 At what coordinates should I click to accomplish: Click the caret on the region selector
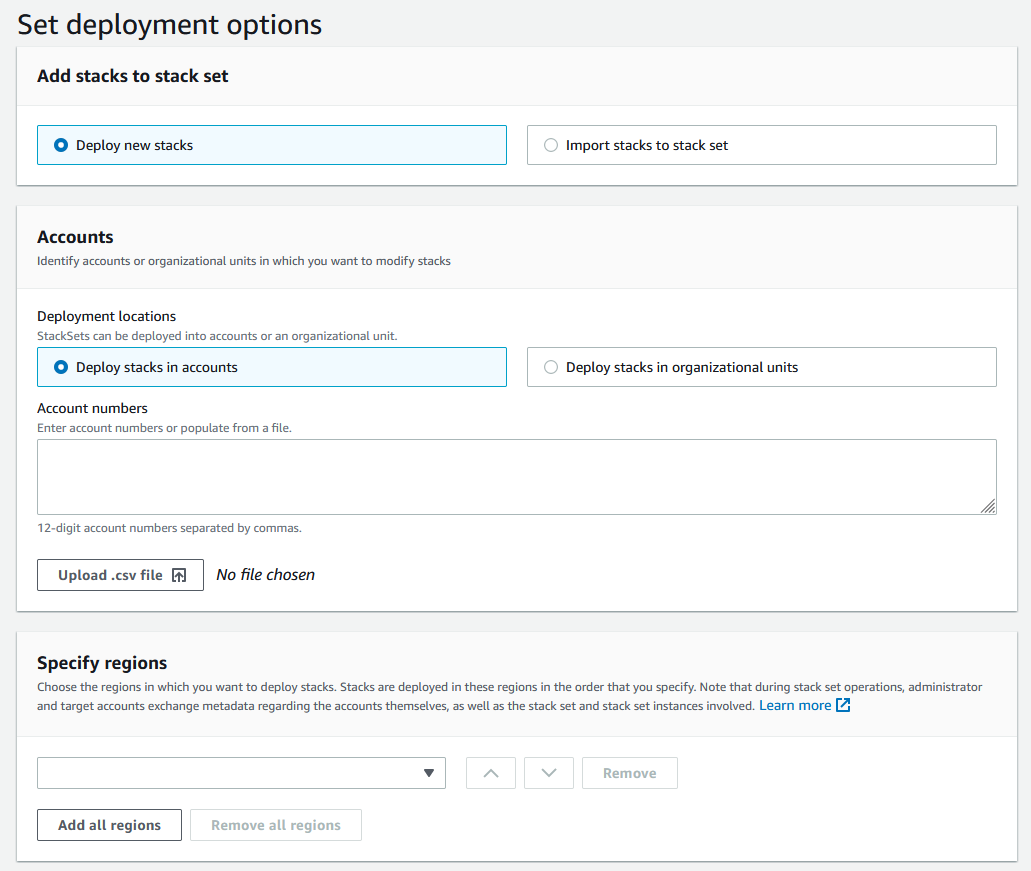tap(431, 772)
